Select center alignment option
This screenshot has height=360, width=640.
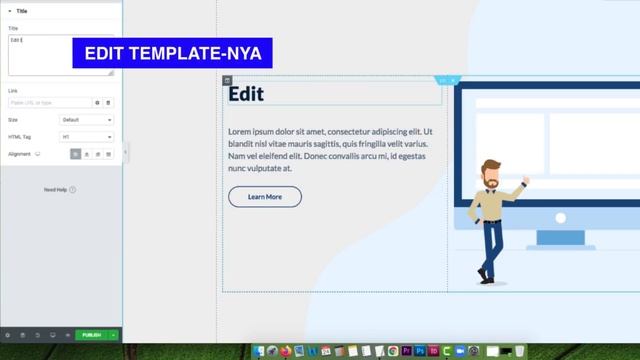click(87, 154)
